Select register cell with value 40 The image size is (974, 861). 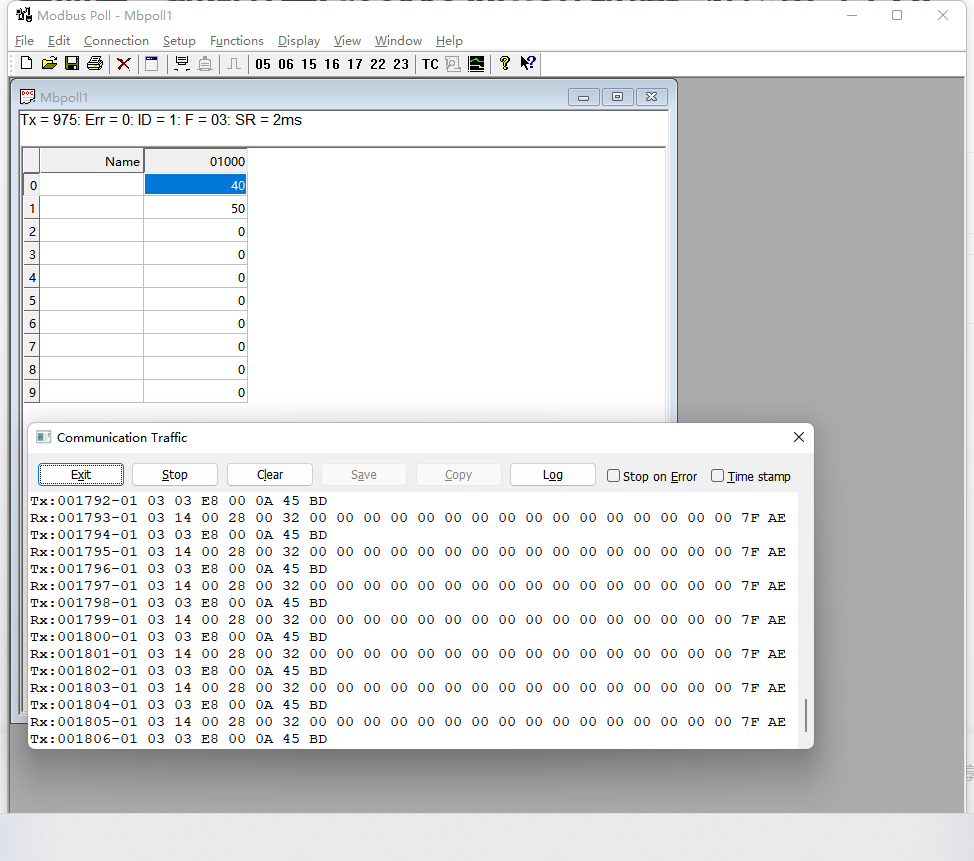pos(195,185)
